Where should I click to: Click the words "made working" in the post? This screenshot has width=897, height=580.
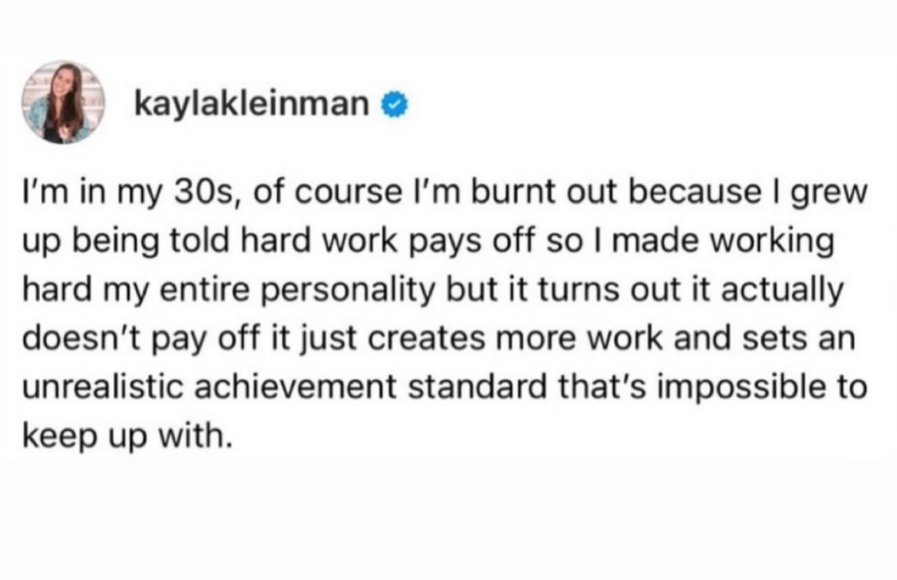(724, 242)
